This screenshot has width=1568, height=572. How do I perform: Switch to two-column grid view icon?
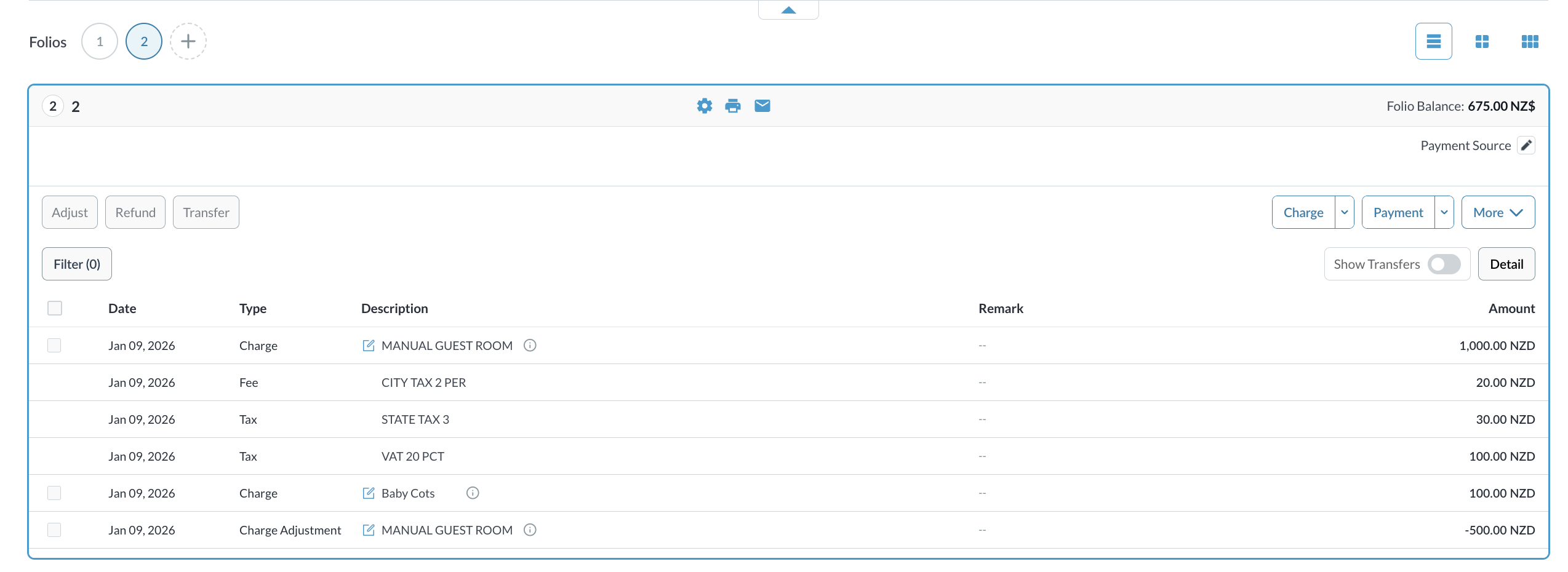pyautogui.click(x=1482, y=41)
